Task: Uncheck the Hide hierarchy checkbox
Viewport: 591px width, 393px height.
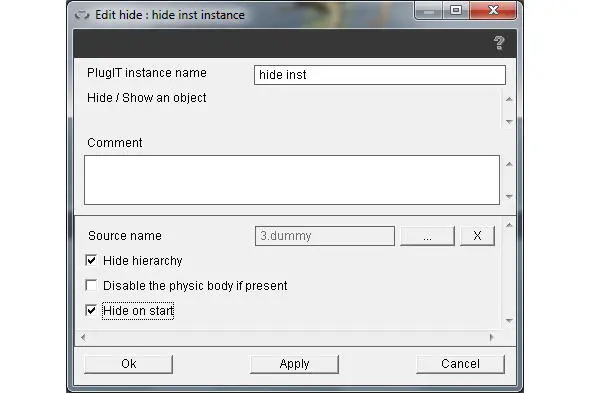Action: pos(91,260)
